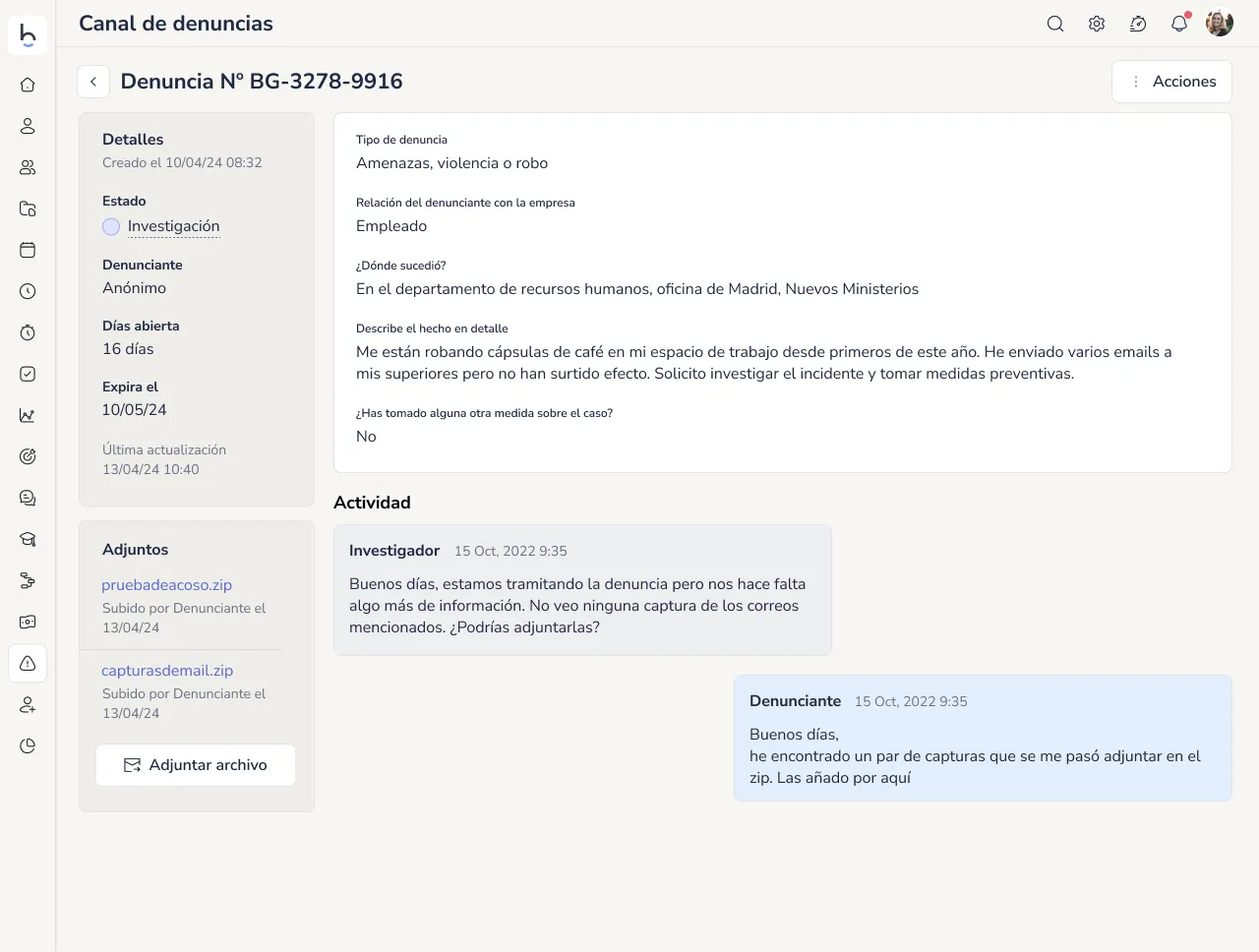Click the location answer about Madrid office
This screenshot has width=1259, height=952.
click(x=637, y=289)
